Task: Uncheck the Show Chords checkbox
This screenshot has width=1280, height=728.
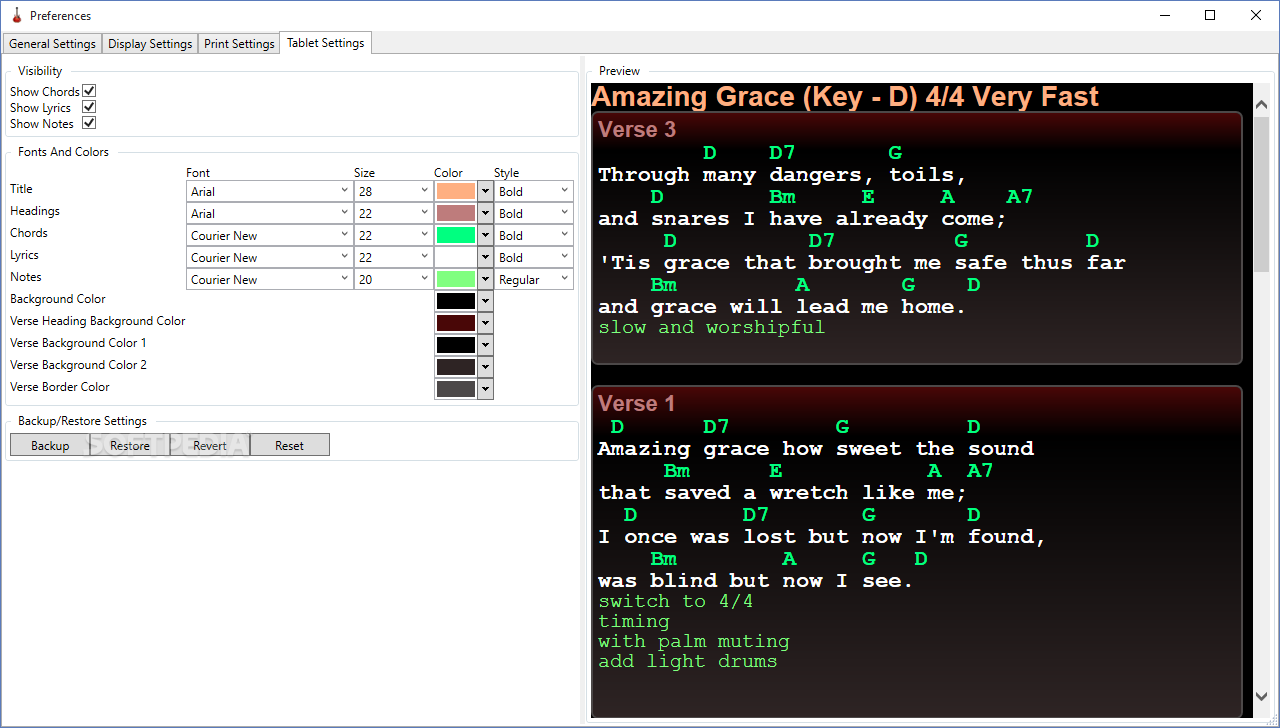Action: click(89, 91)
